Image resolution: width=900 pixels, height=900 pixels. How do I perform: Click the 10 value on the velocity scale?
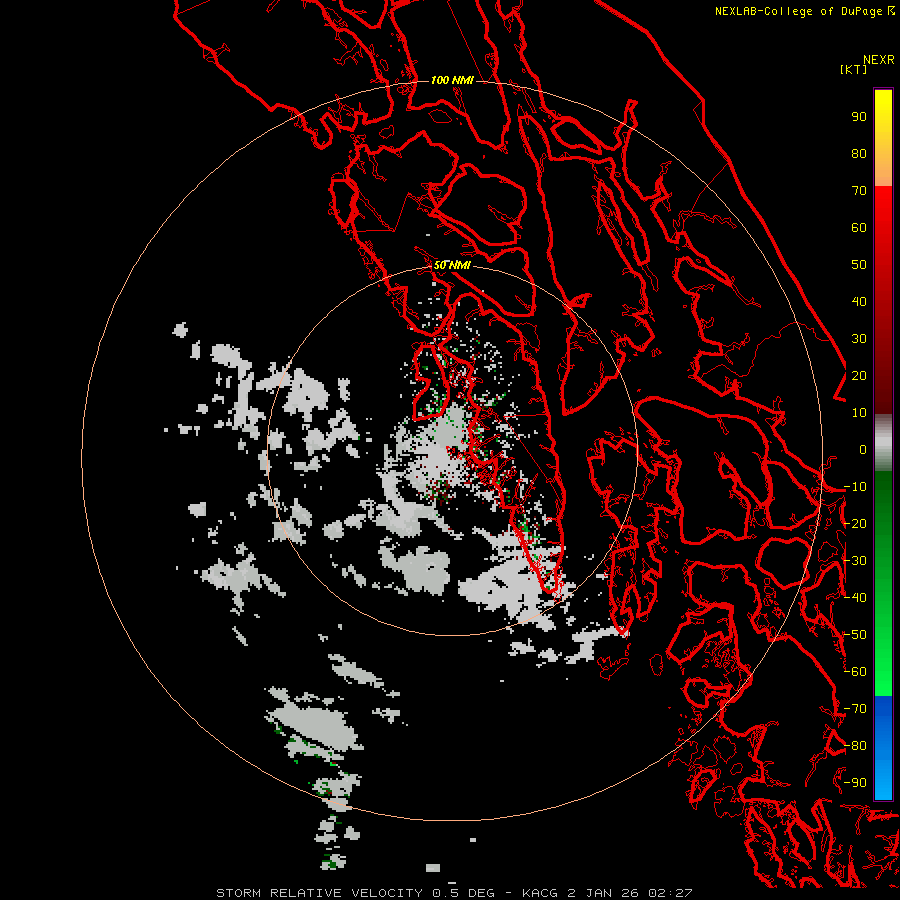(x=859, y=413)
